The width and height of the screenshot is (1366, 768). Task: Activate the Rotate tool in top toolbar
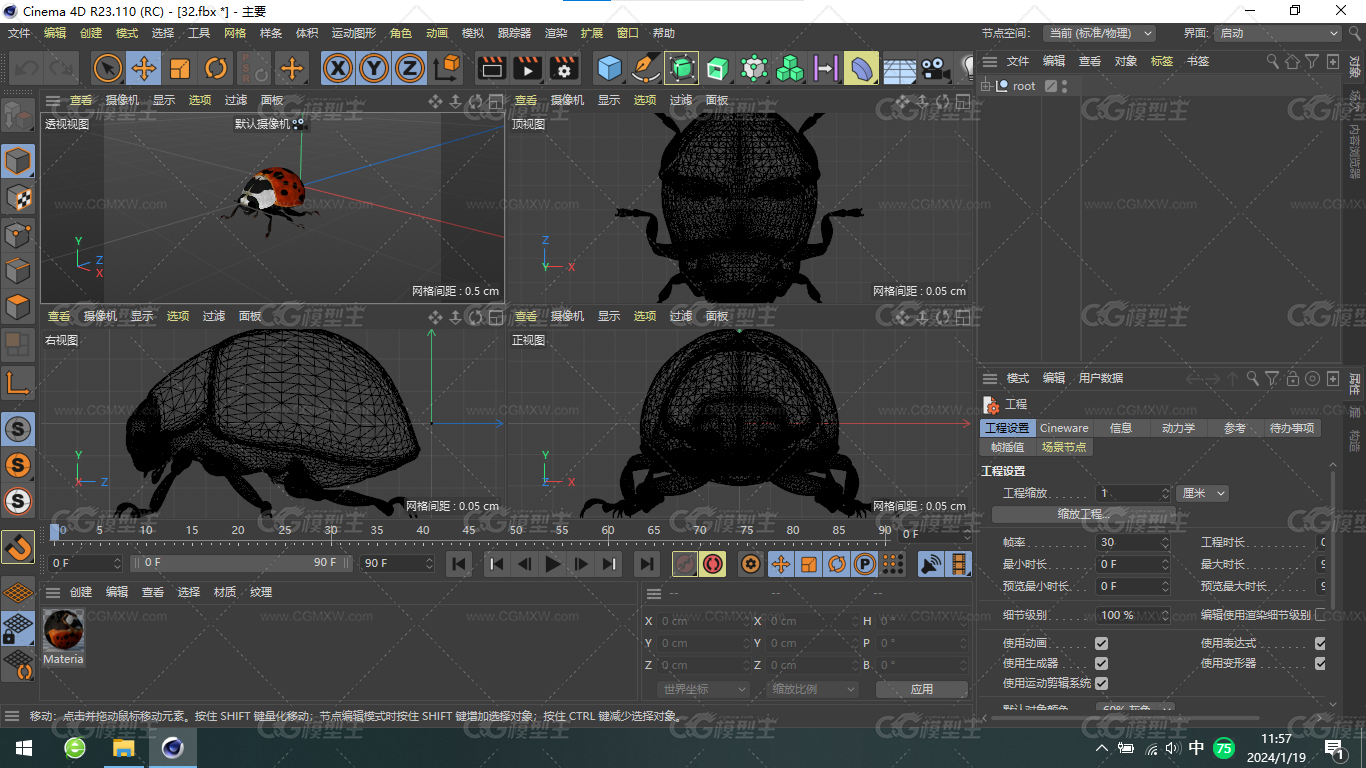click(x=216, y=68)
